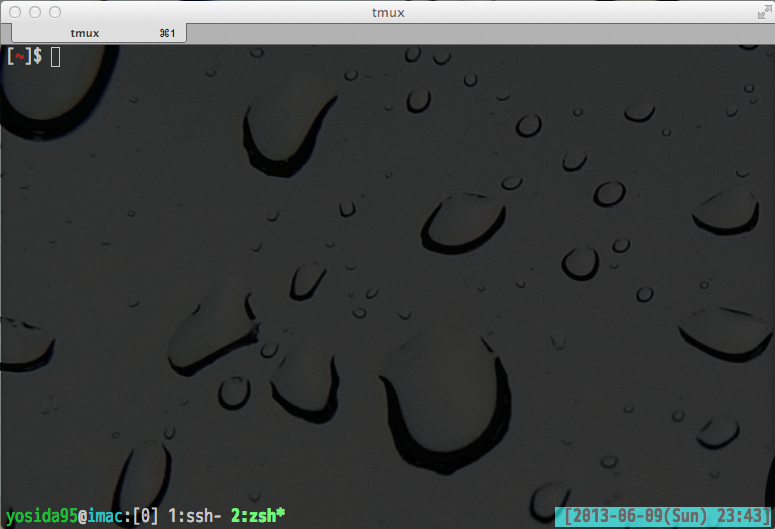Click the [0] session index in the status bar
The height and width of the screenshot is (529, 775).
[145, 516]
